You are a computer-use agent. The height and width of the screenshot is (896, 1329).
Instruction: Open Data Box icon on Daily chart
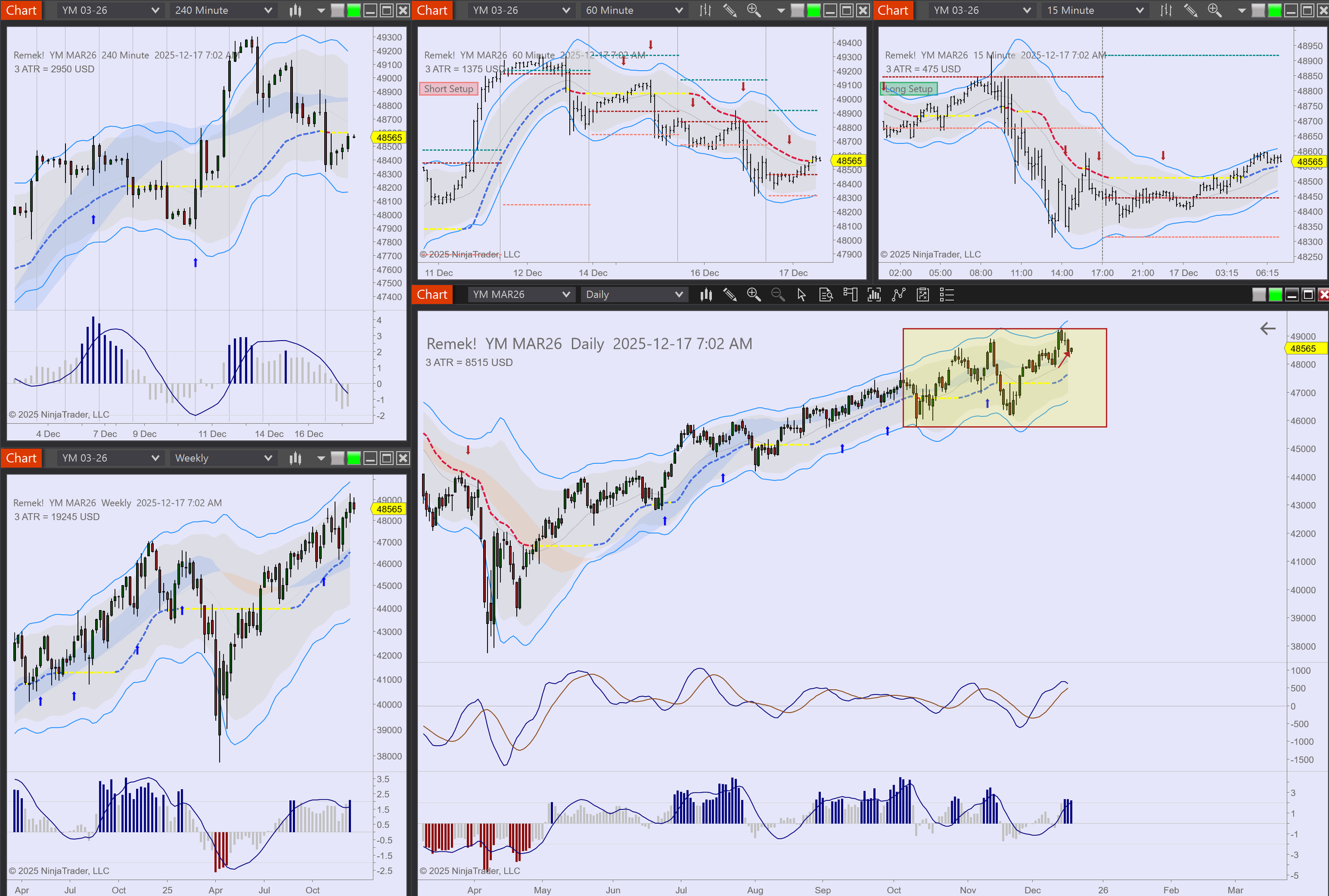[x=826, y=295]
